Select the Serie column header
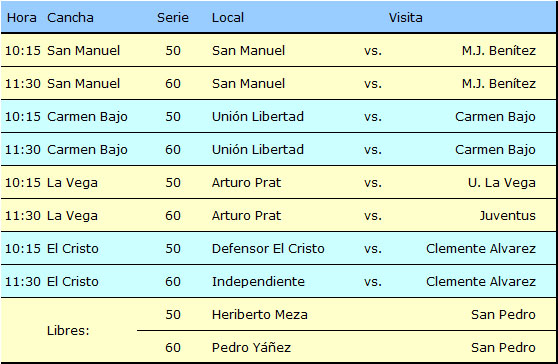558x364 pixels. click(173, 17)
